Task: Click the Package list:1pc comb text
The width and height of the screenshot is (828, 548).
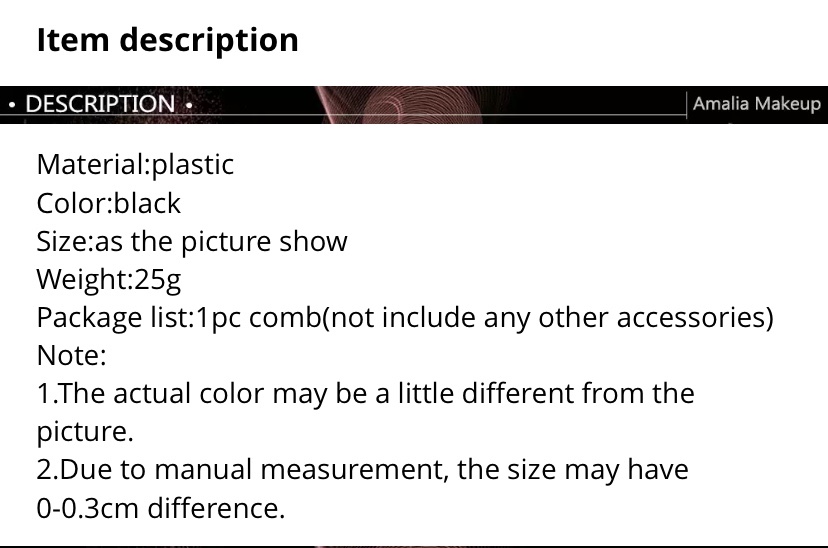Action: [x=178, y=318]
